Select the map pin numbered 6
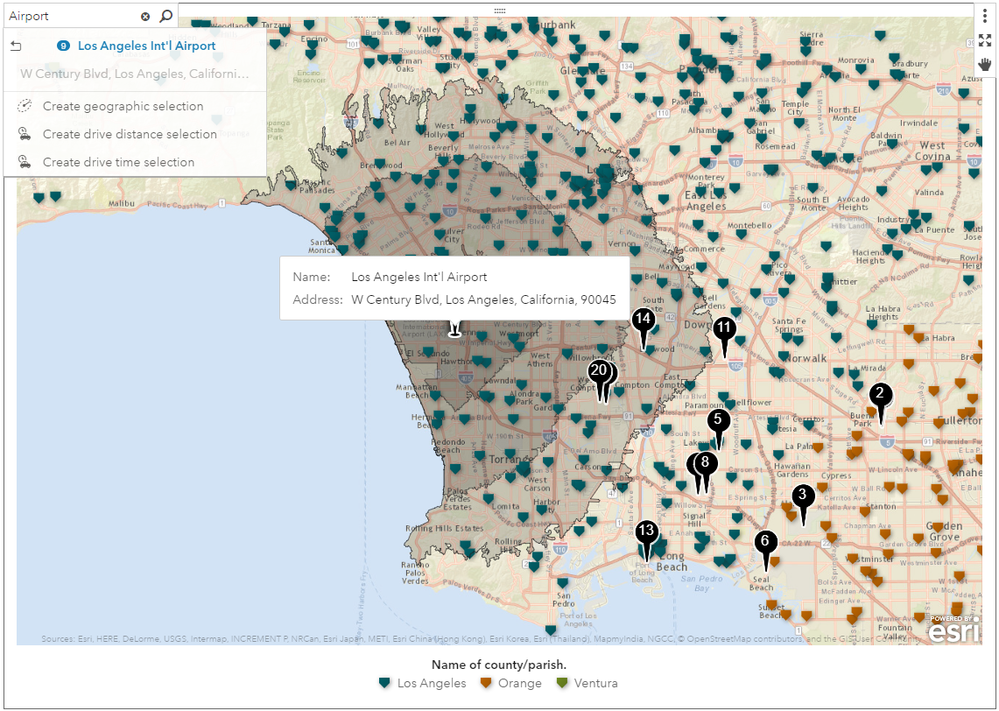Viewport: 999px width, 711px height. tap(766, 542)
